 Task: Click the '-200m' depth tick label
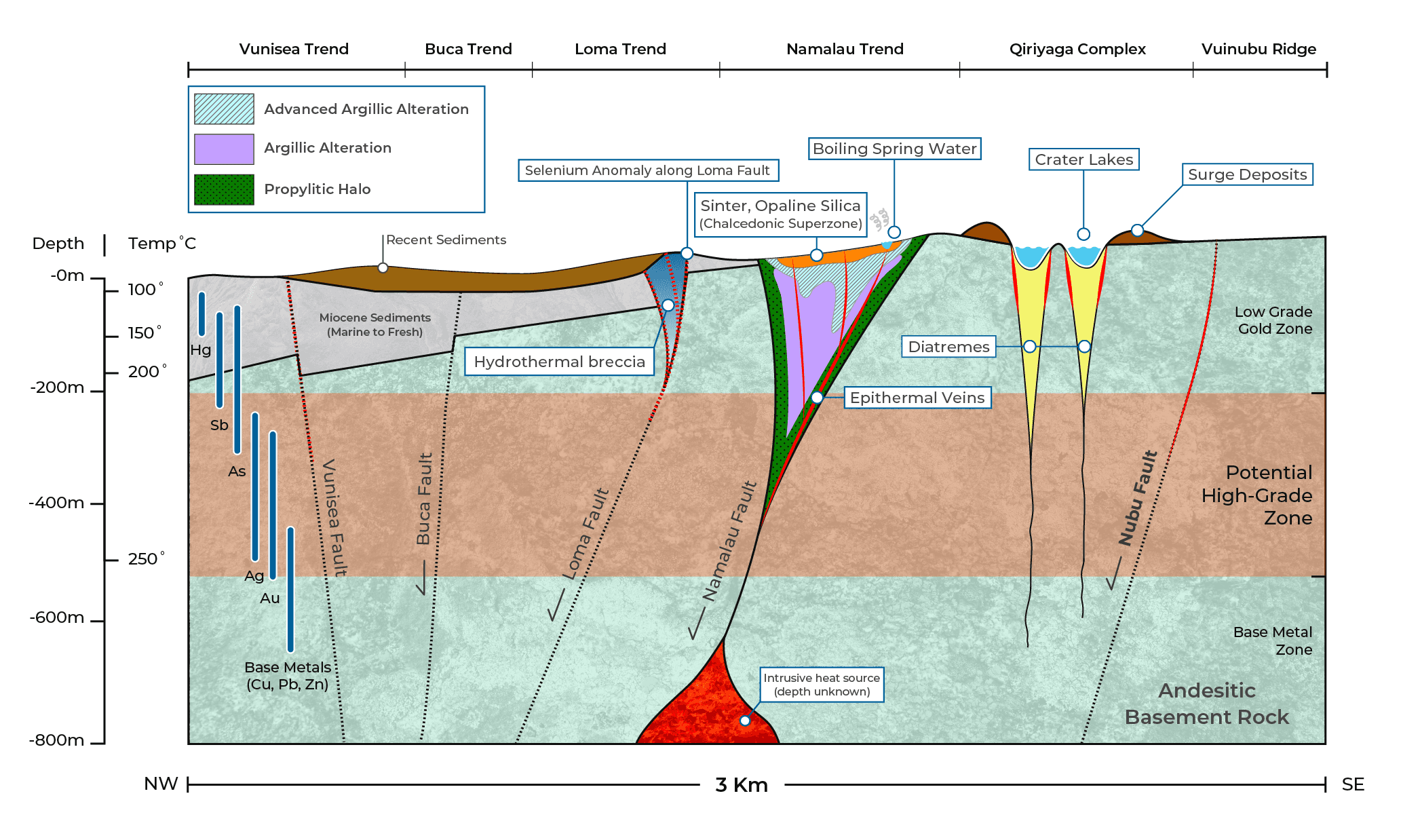58,387
